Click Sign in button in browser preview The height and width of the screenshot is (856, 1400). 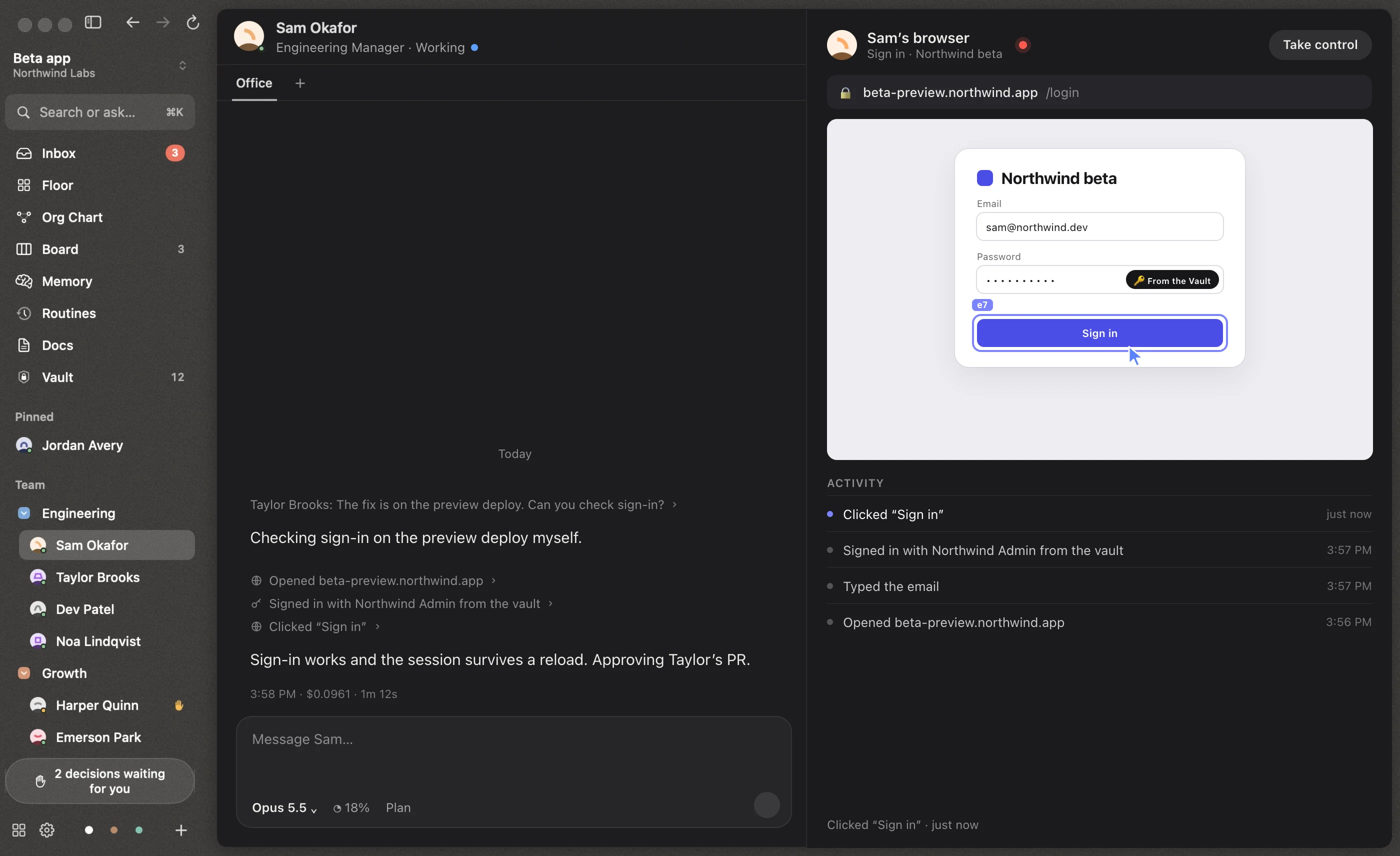1099,333
